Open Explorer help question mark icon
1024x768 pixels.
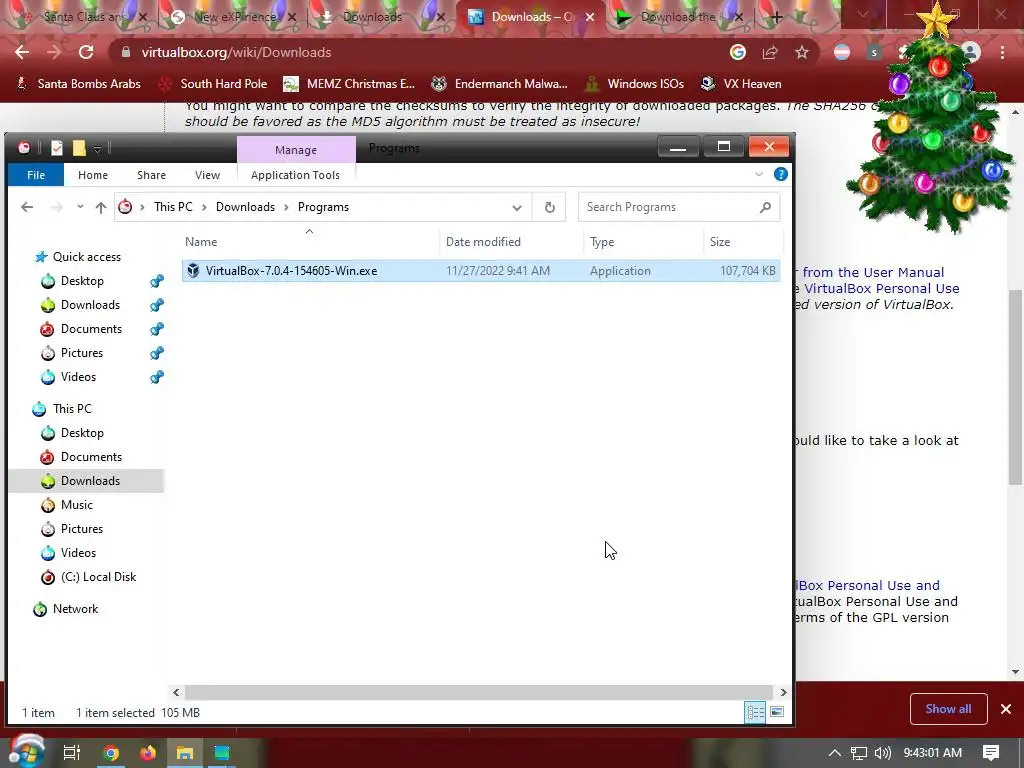pos(780,174)
